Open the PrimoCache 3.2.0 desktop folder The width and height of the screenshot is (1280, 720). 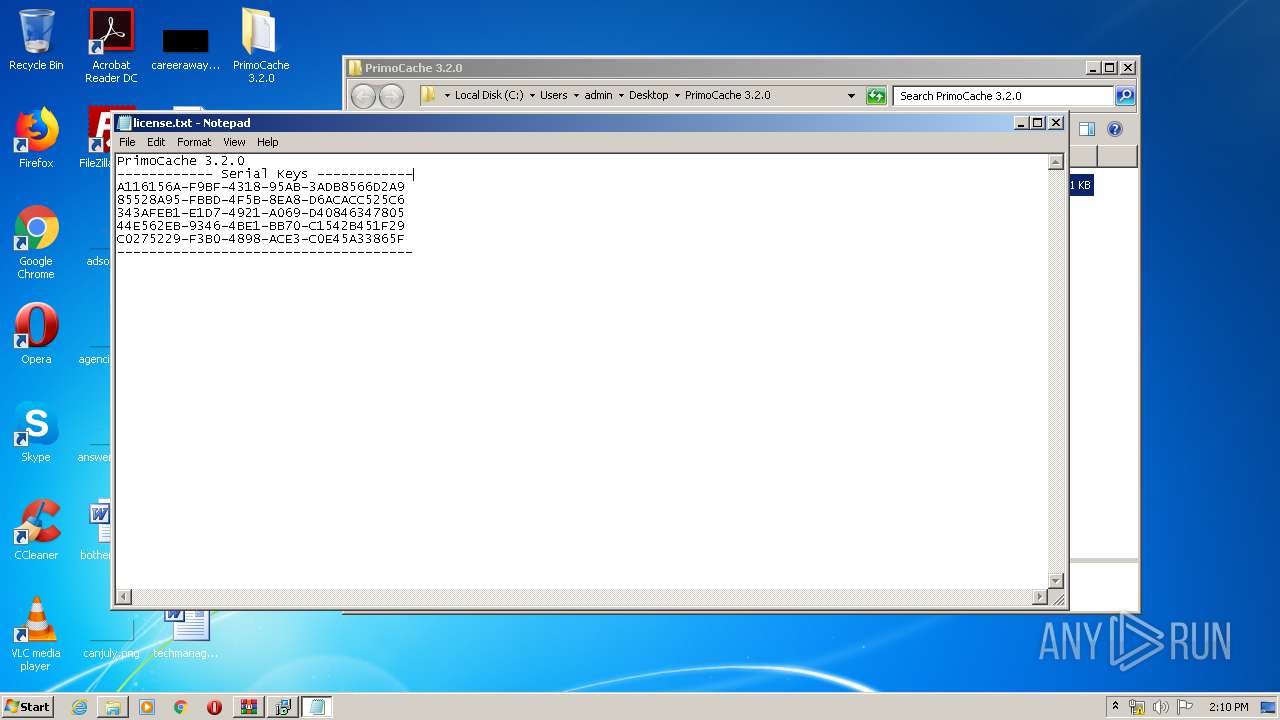point(261,46)
